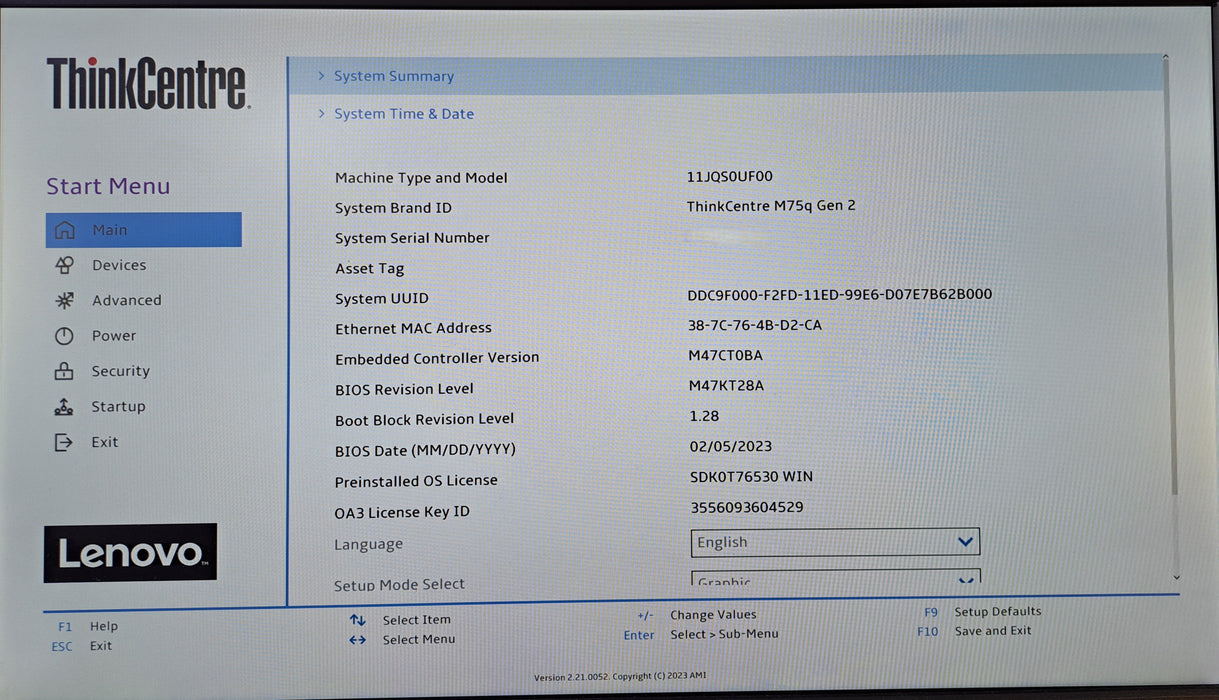Click the Lenovo logo
1219x700 pixels.
(x=130, y=553)
